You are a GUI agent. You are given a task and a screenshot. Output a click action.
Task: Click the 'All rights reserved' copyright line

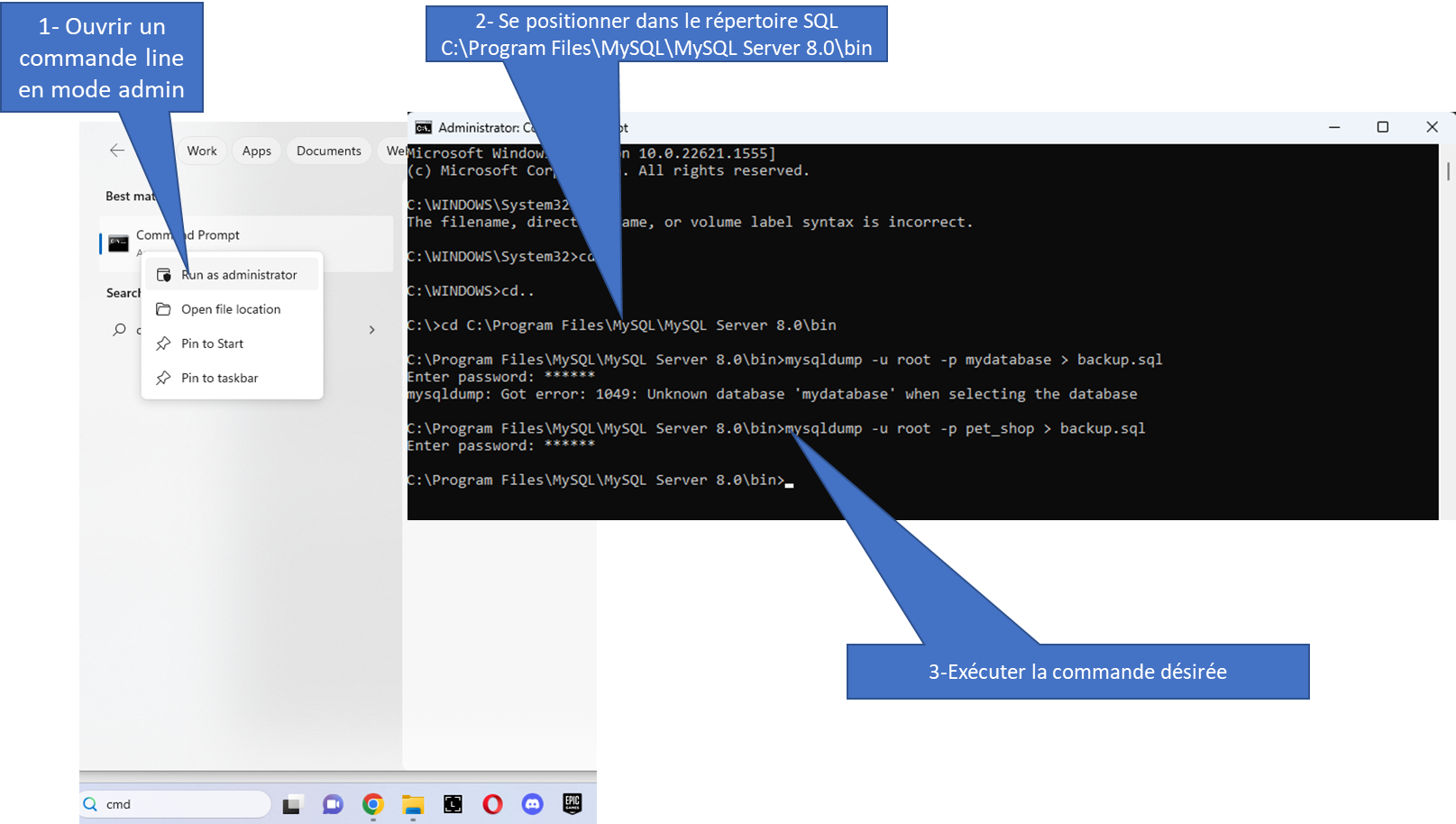tap(609, 170)
